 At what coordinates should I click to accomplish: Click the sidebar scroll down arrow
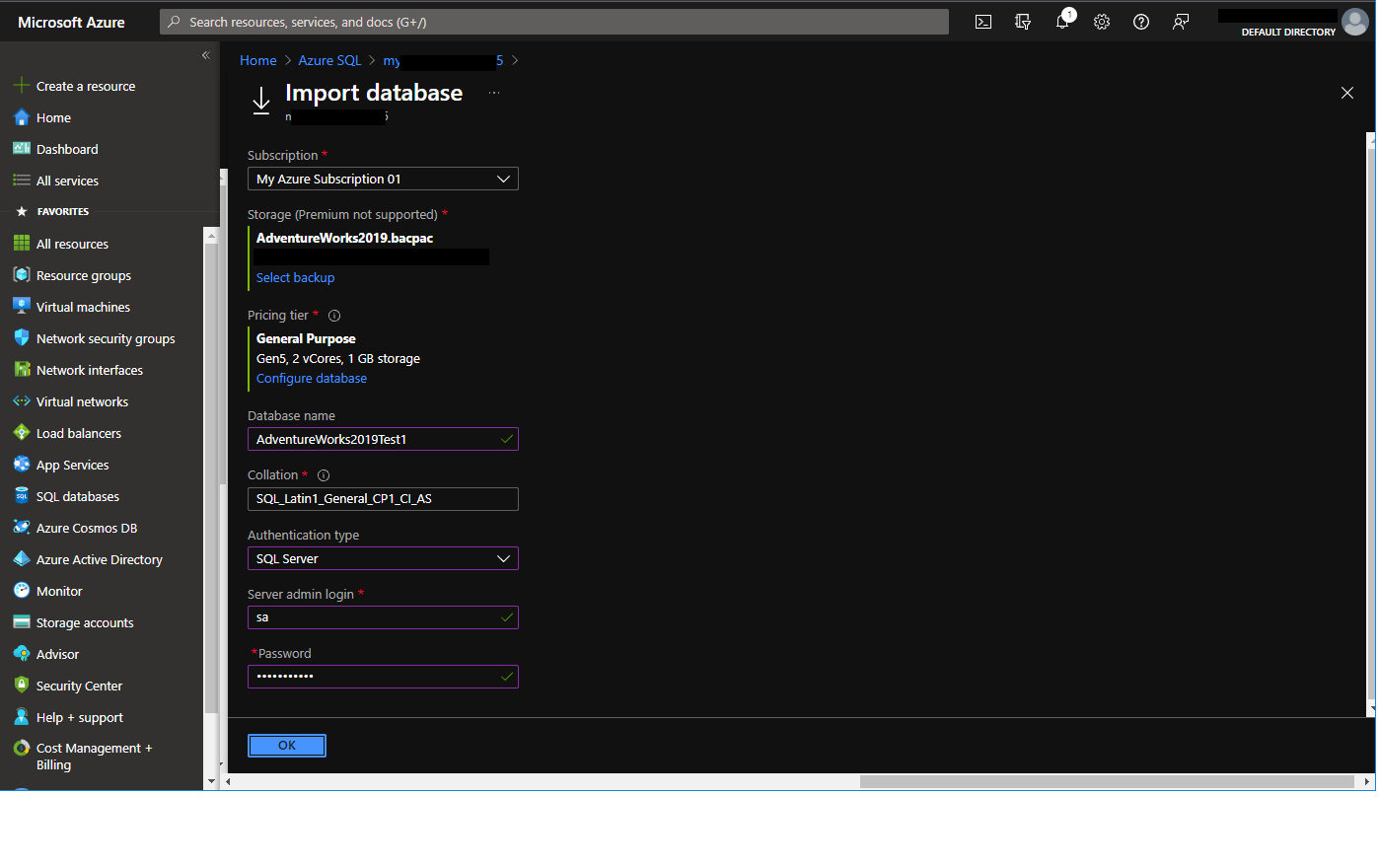click(210, 781)
